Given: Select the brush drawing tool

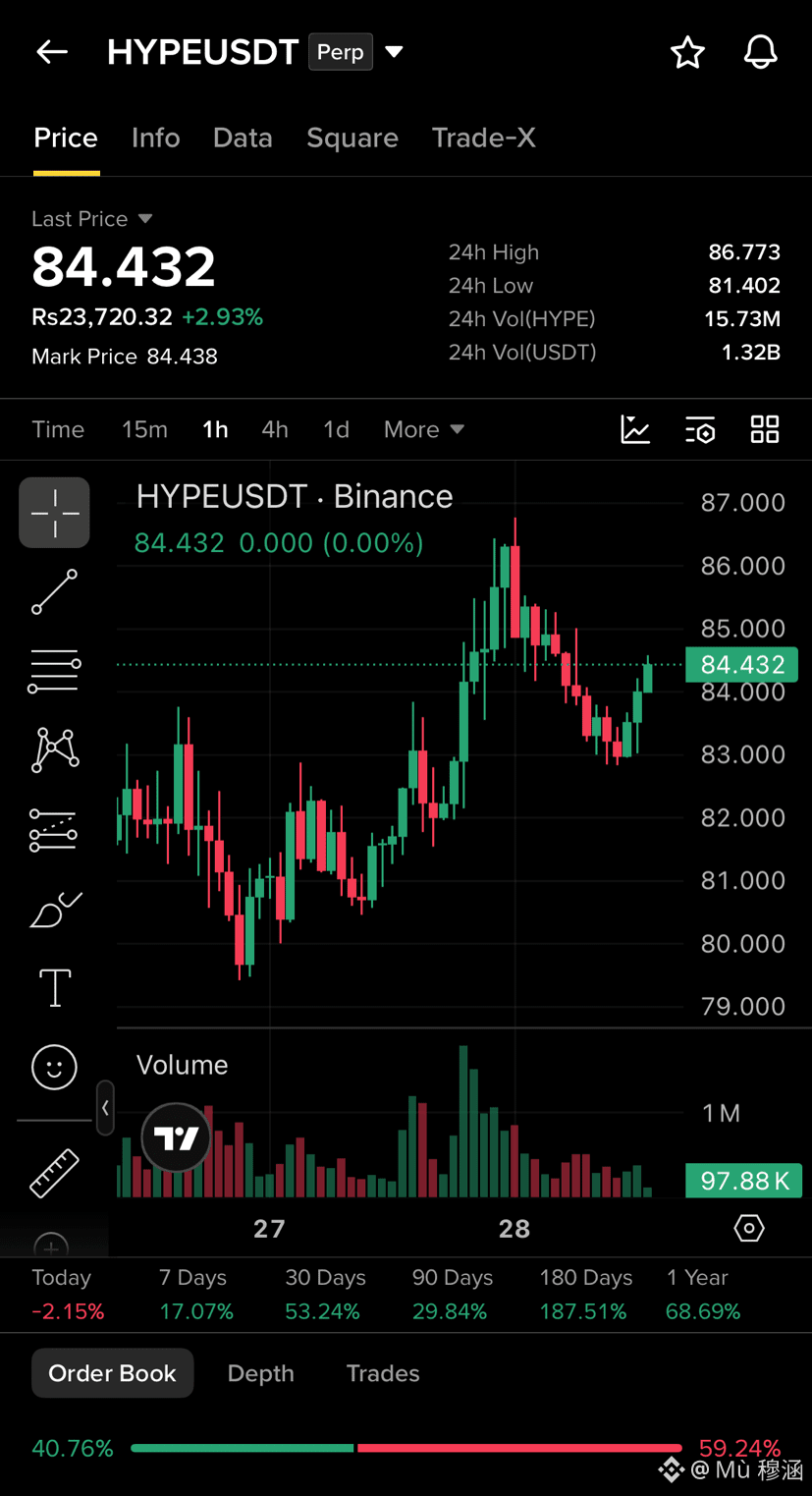Looking at the screenshot, I should point(56,910).
